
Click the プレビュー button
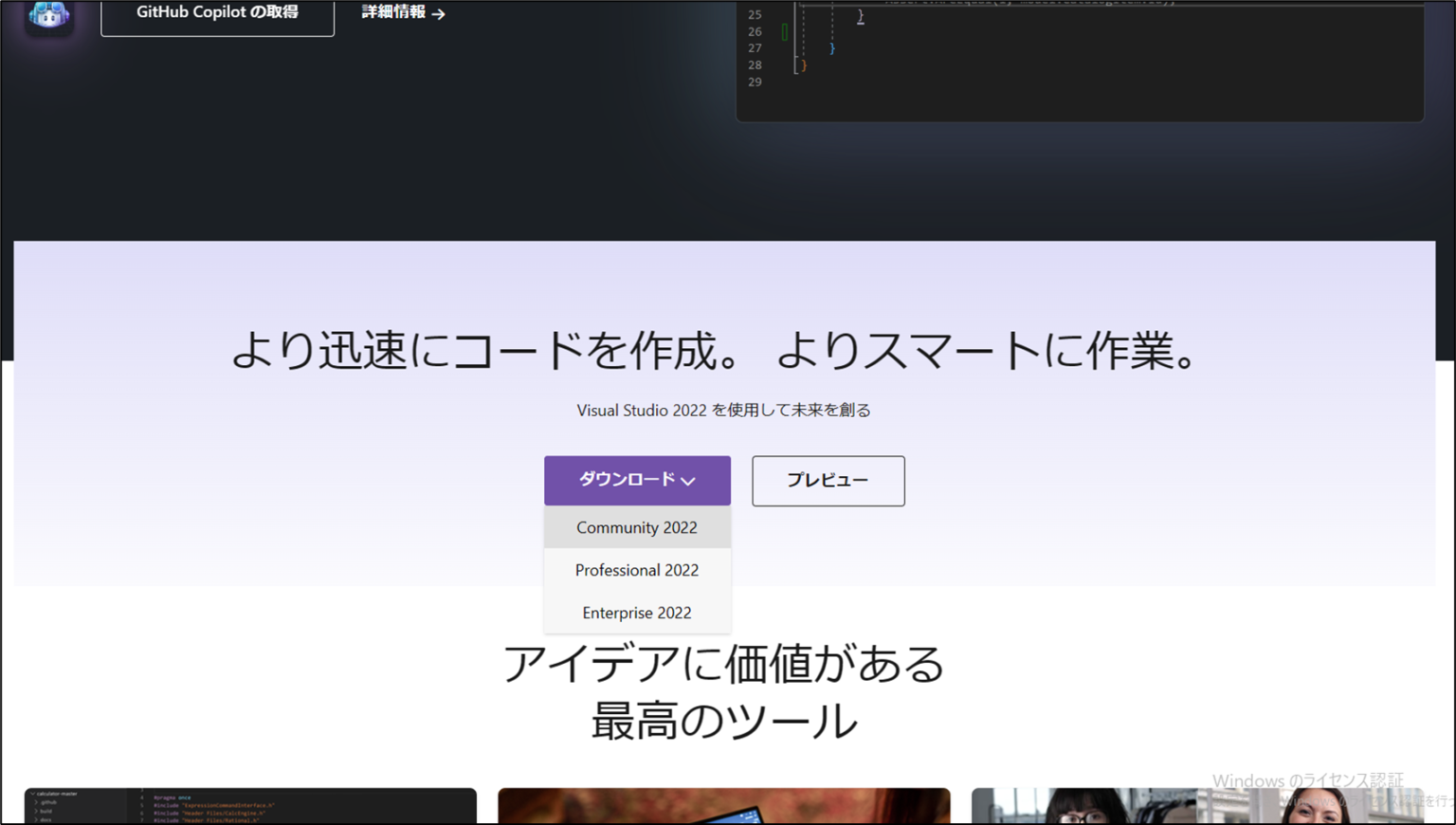(828, 481)
